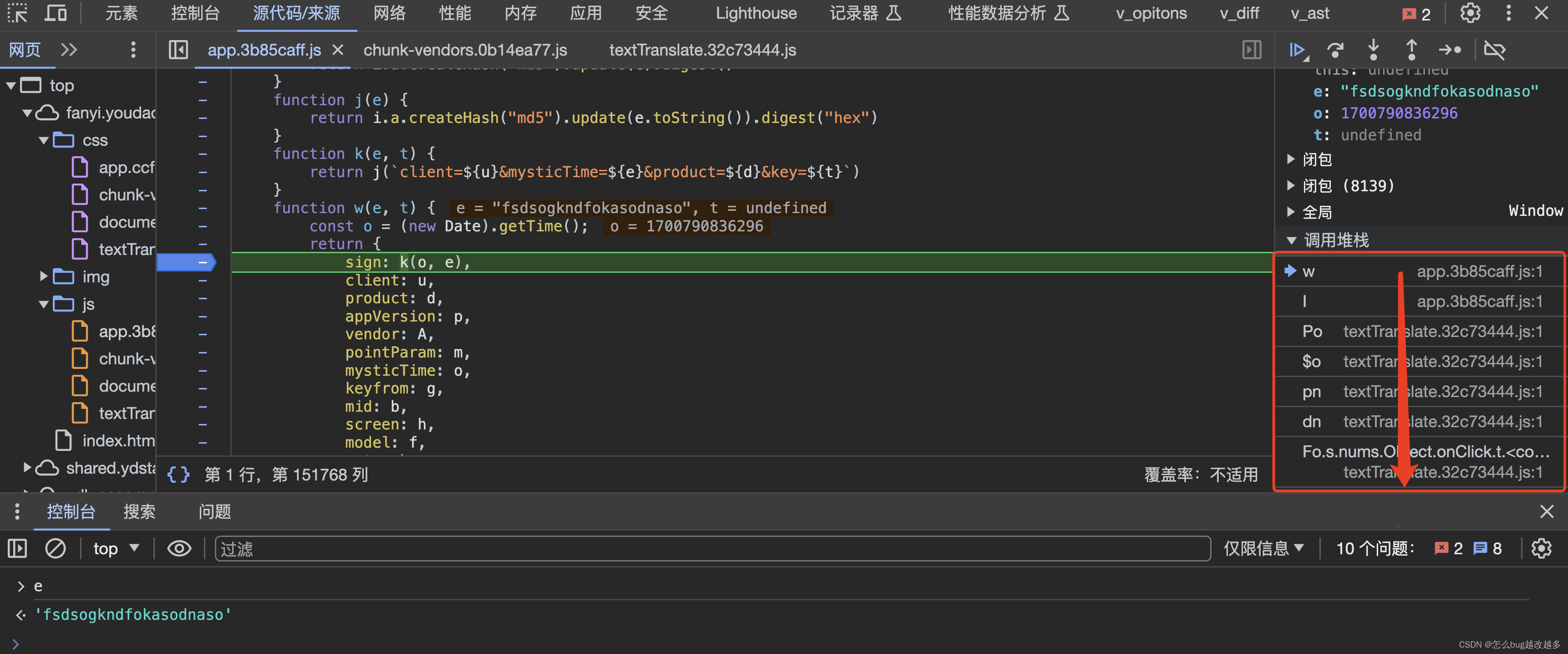Click the inspect element selector icon
This screenshot has width=1568, height=654.
[18, 13]
